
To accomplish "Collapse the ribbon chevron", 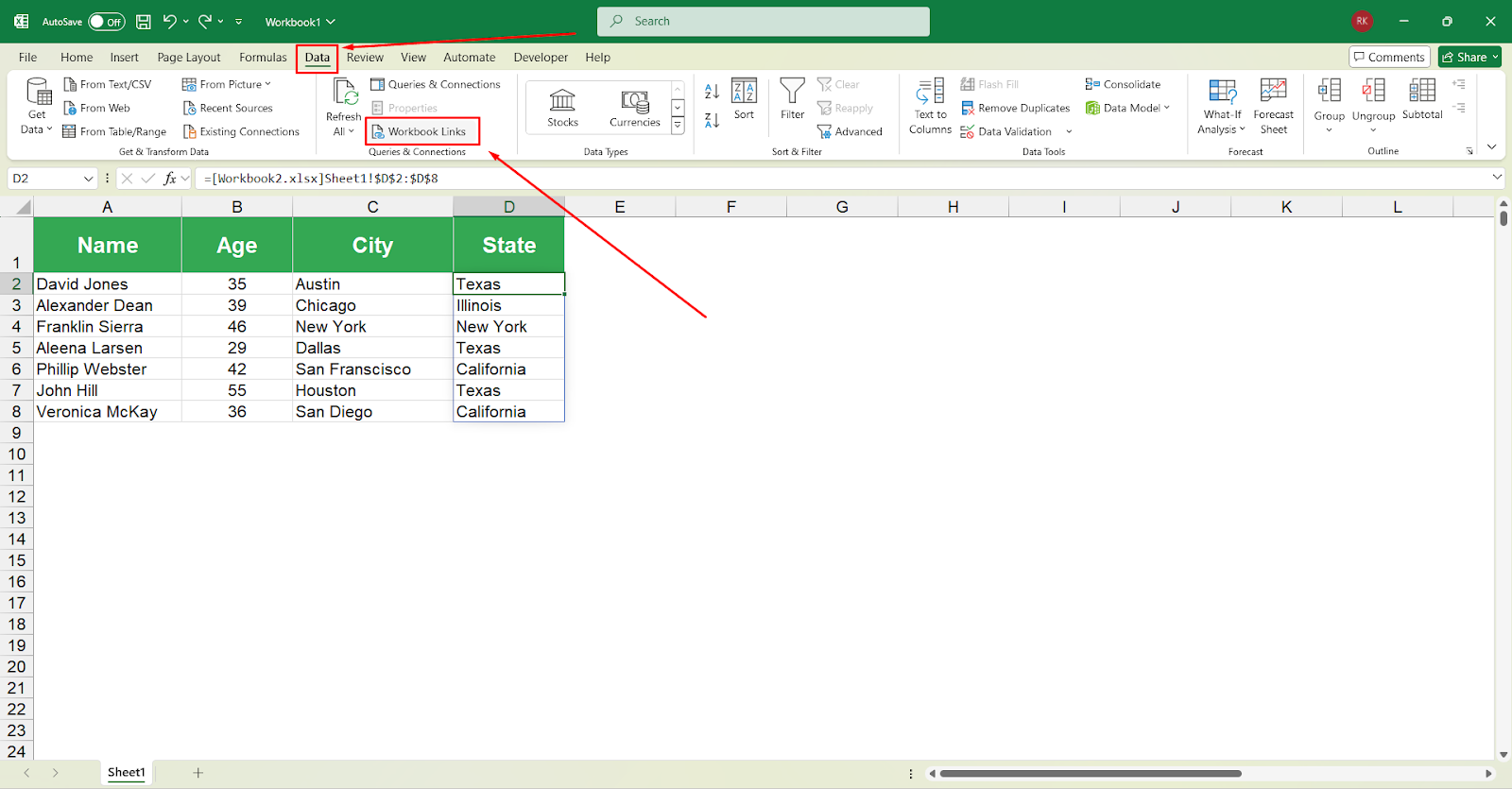I will point(1491,146).
